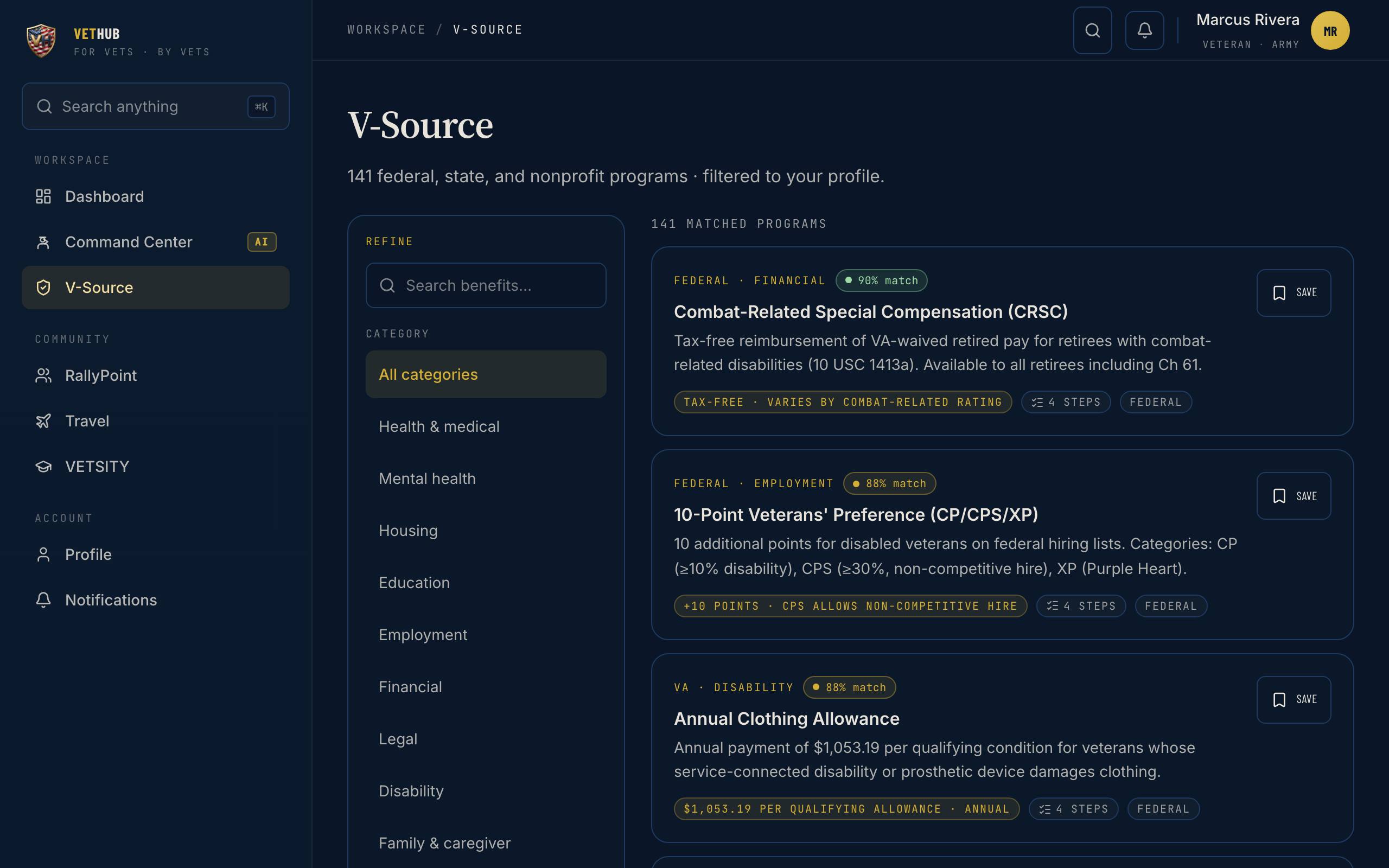
Task: Click the V-Source shield icon in sidebar
Action: [43, 288]
